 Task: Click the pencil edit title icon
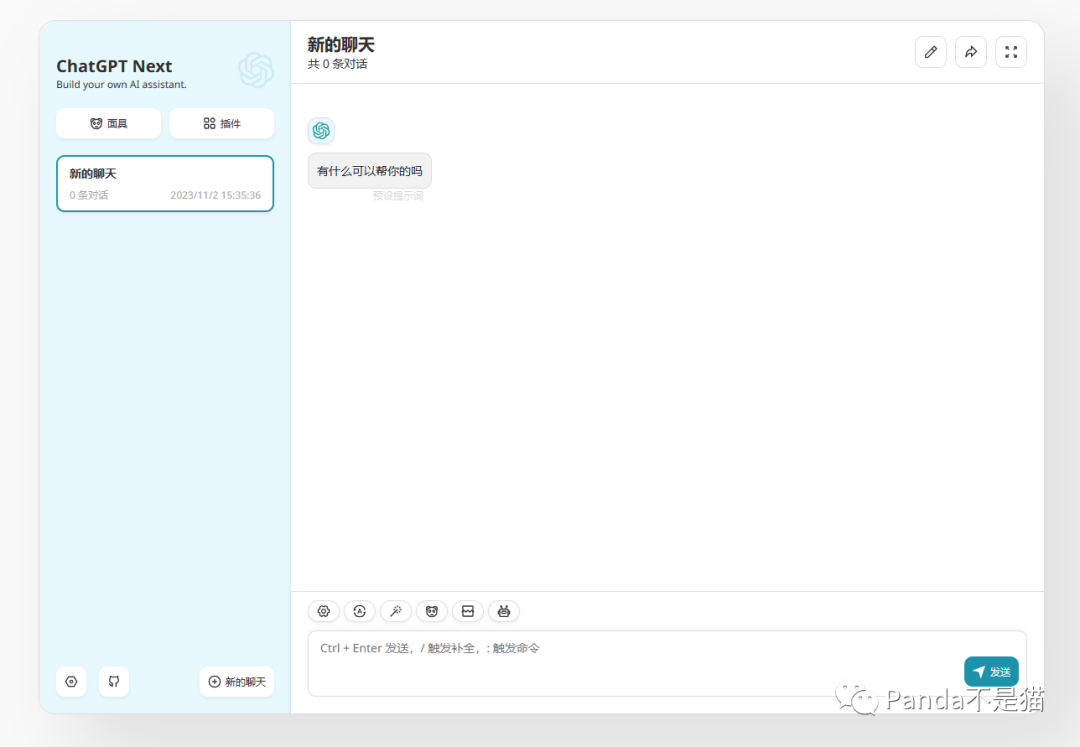point(931,52)
